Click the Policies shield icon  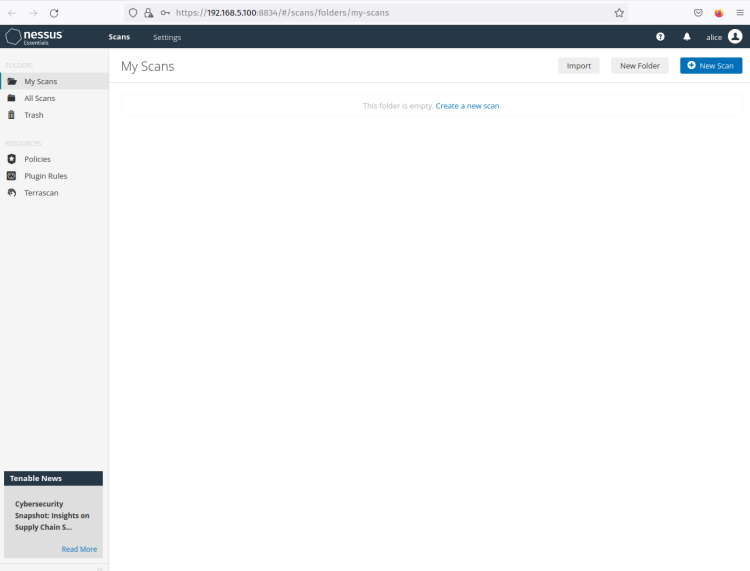point(12,159)
